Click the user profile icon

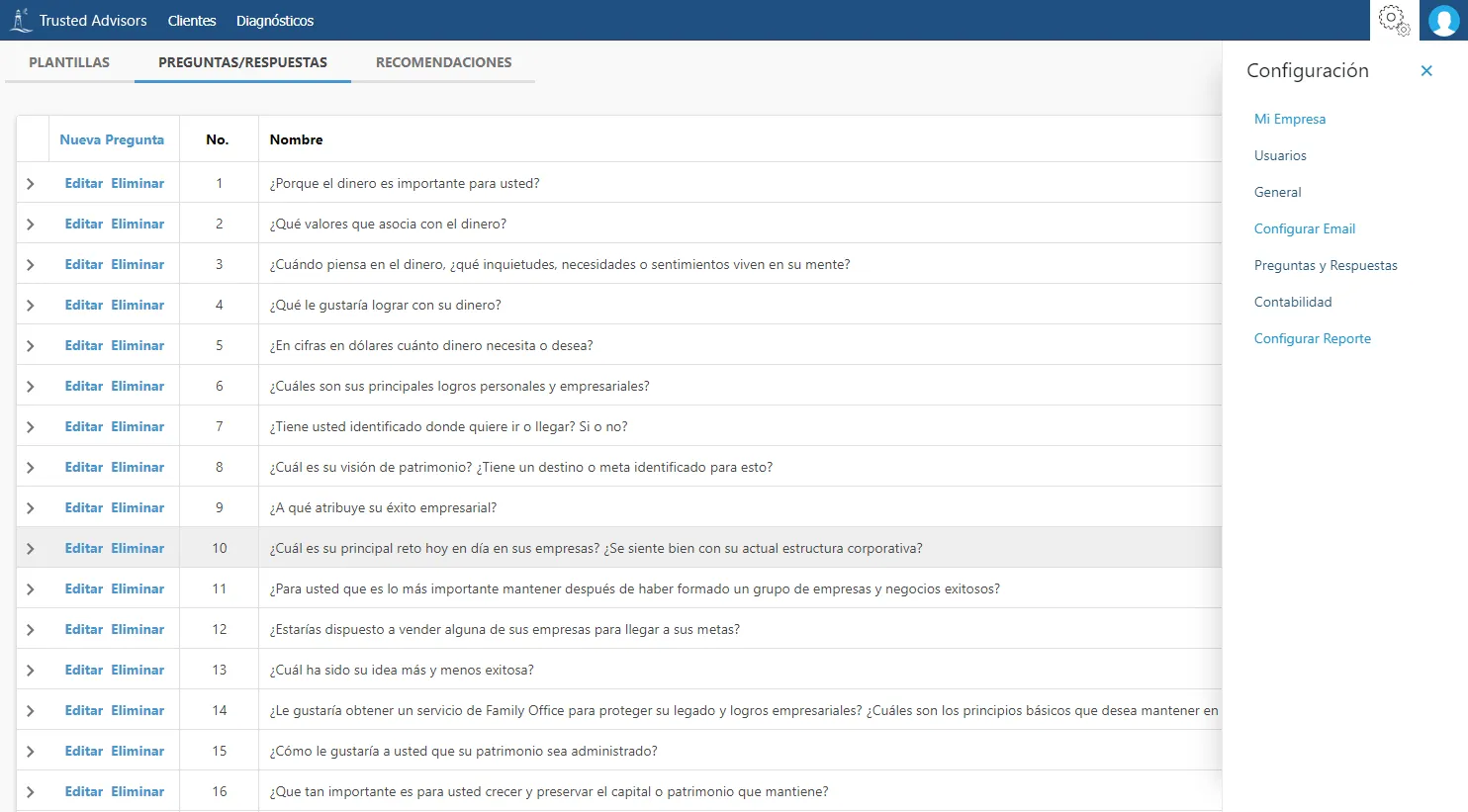pos(1443,20)
